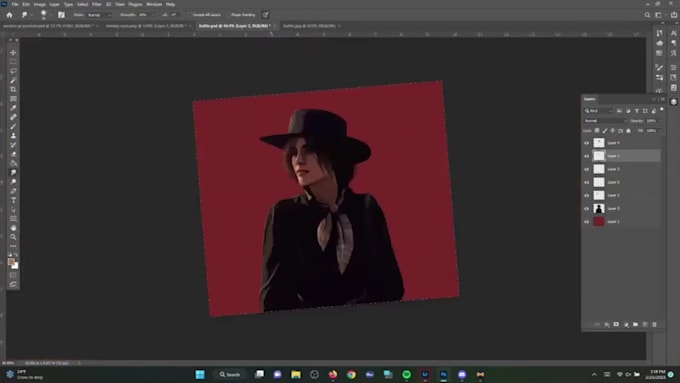Click the Layers panel tab title
The height and width of the screenshot is (383, 680).
tap(589, 99)
